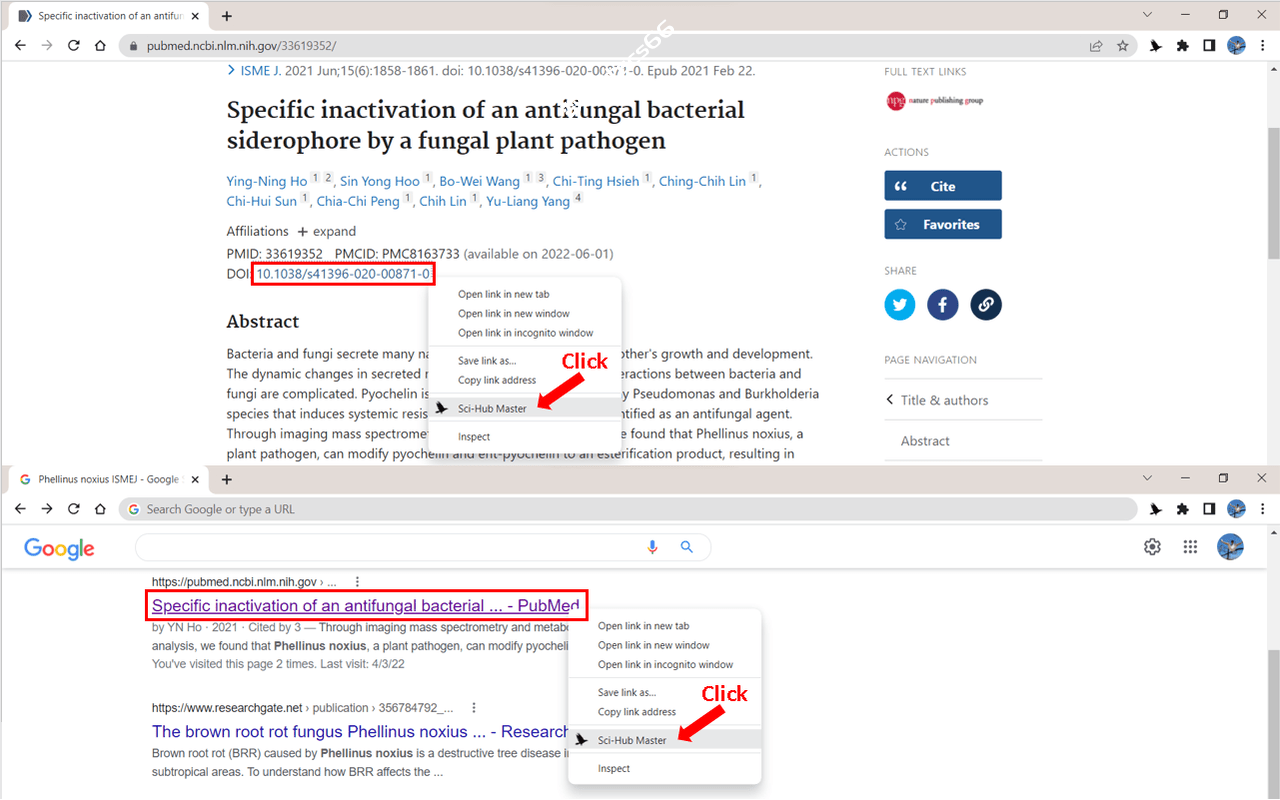This screenshot has height=800, width=1280.
Task: Click the Favorites button
Action: (x=943, y=224)
